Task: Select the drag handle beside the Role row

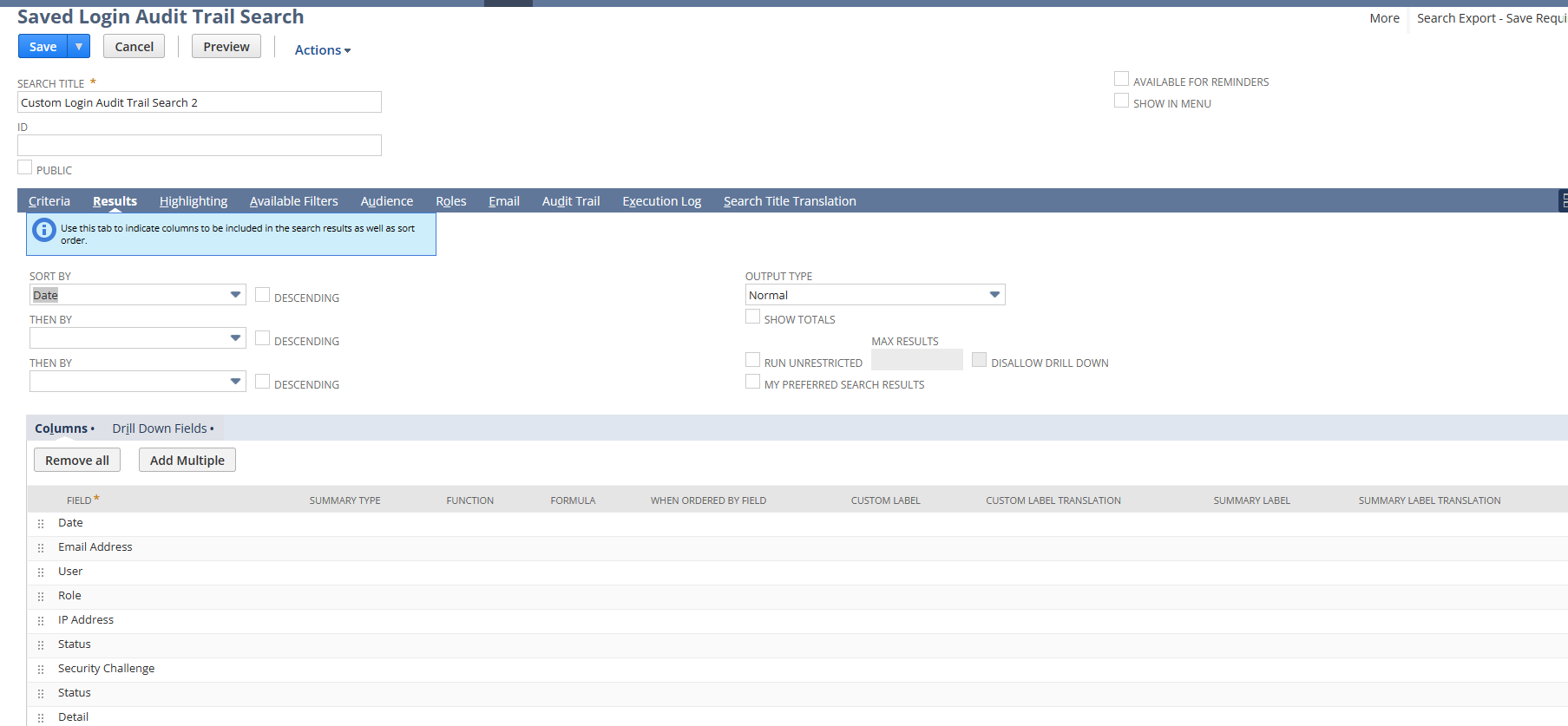Action: click(41, 597)
